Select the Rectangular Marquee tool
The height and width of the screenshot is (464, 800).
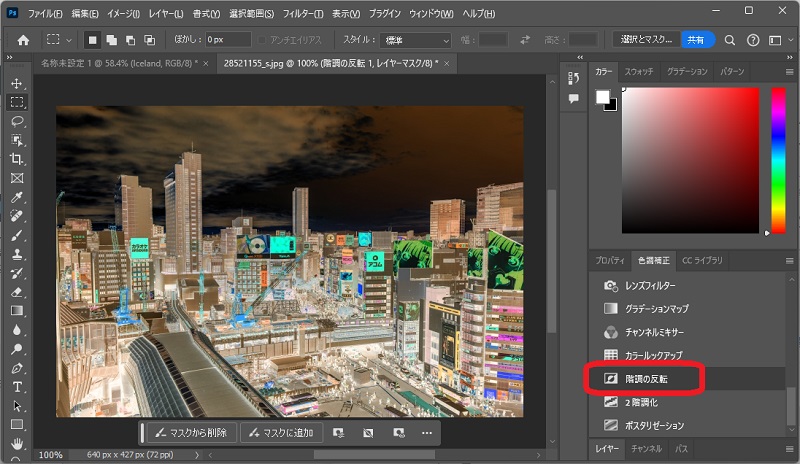(x=17, y=102)
